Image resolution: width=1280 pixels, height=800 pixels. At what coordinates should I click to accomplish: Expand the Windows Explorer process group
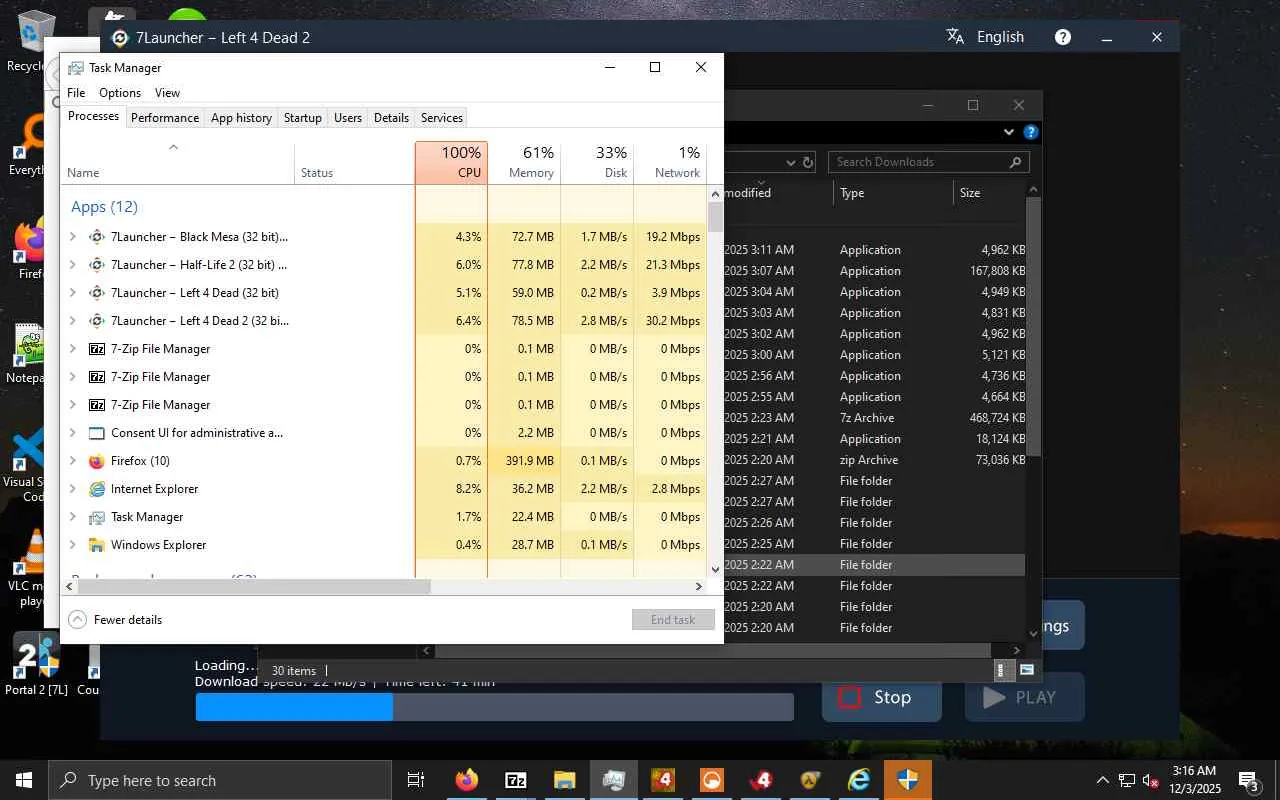73,545
